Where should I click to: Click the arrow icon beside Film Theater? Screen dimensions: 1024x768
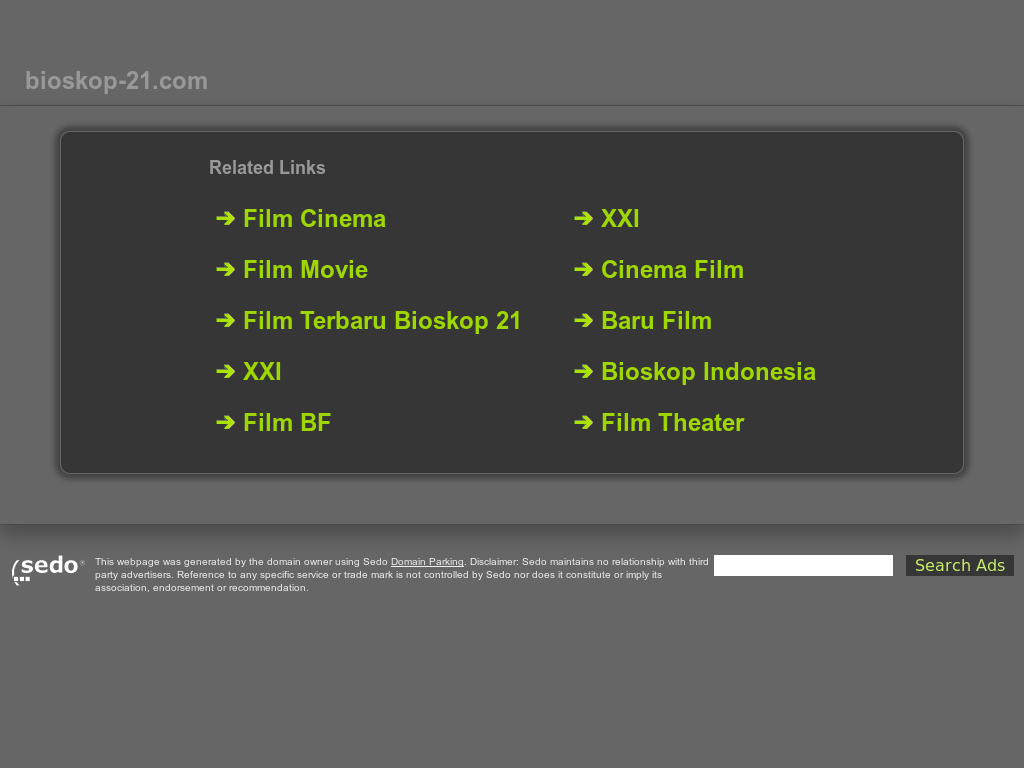click(x=583, y=423)
